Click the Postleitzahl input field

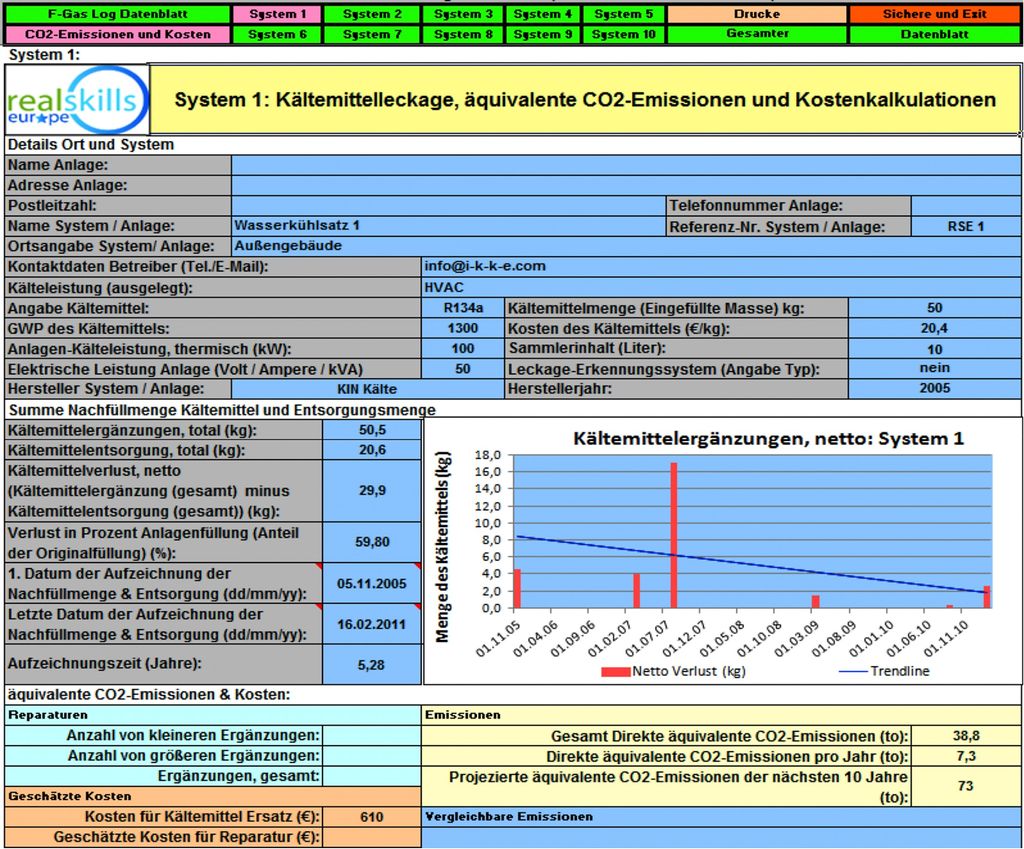(x=448, y=205)
